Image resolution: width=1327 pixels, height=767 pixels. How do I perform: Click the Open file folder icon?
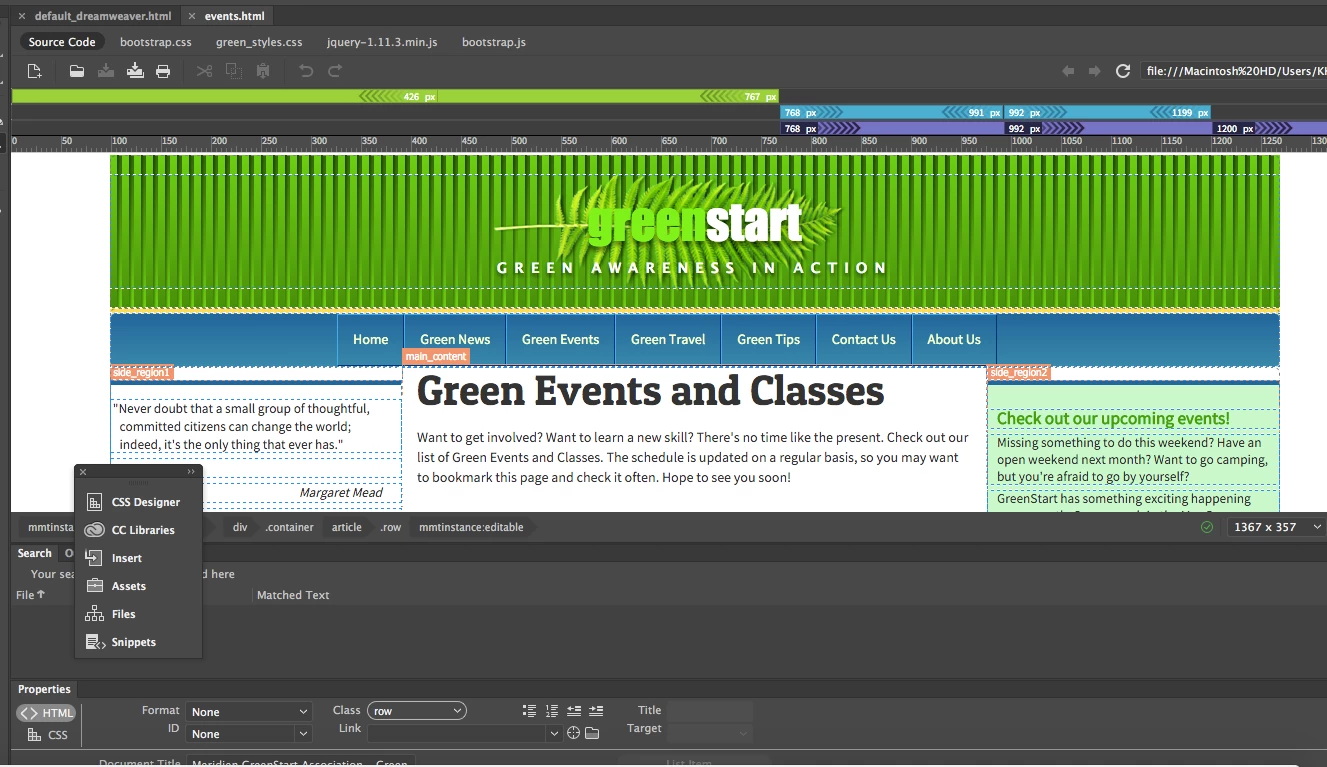pyautogui.click(x=77, y=71)
